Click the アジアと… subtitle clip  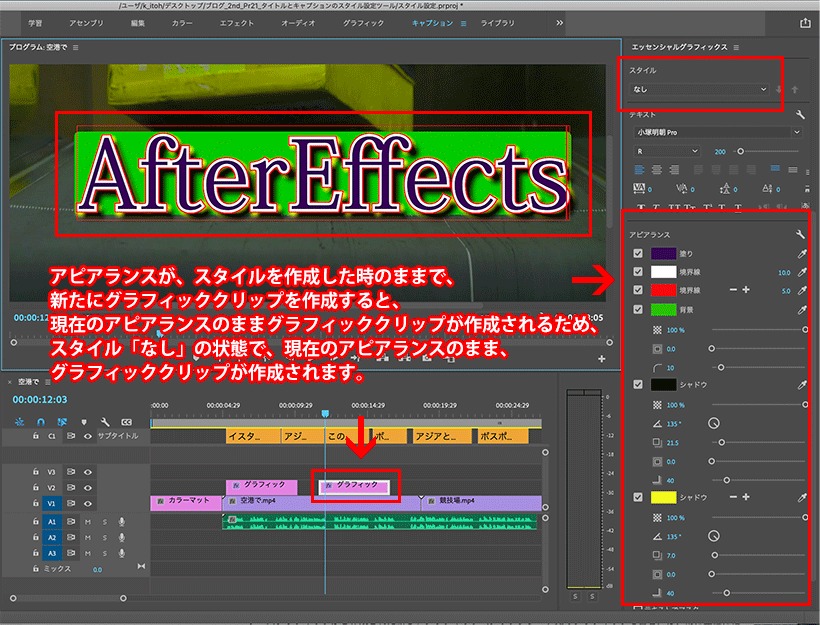coord(442,436)
